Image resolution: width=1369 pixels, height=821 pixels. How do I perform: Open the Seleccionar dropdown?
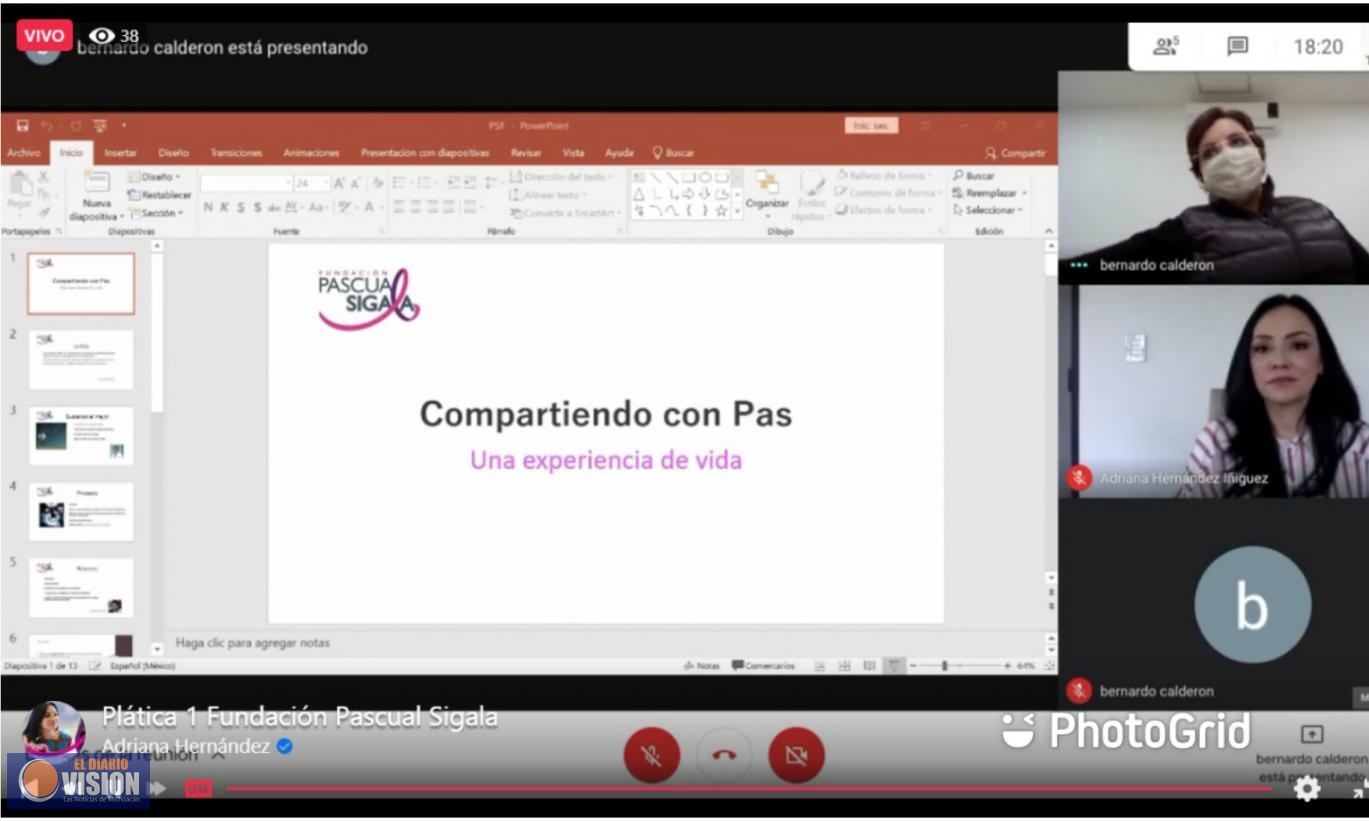click(x=988, y=210)
